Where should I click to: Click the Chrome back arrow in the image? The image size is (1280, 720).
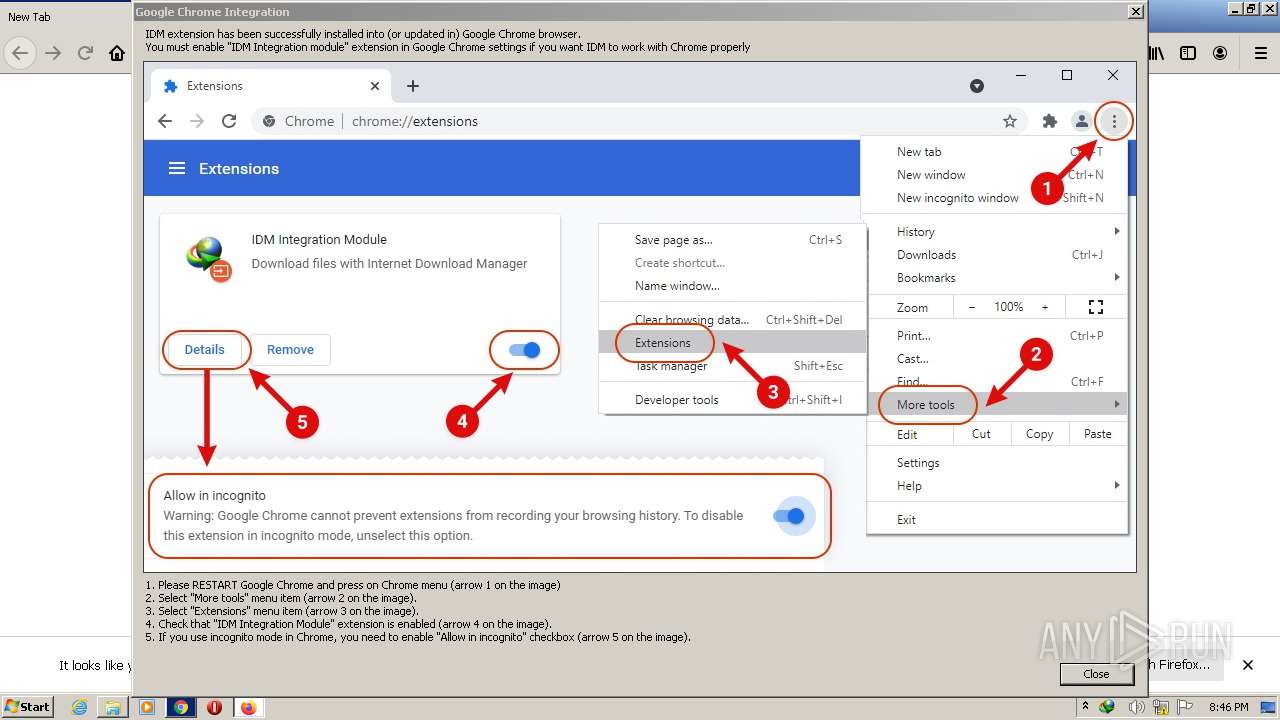165,121
